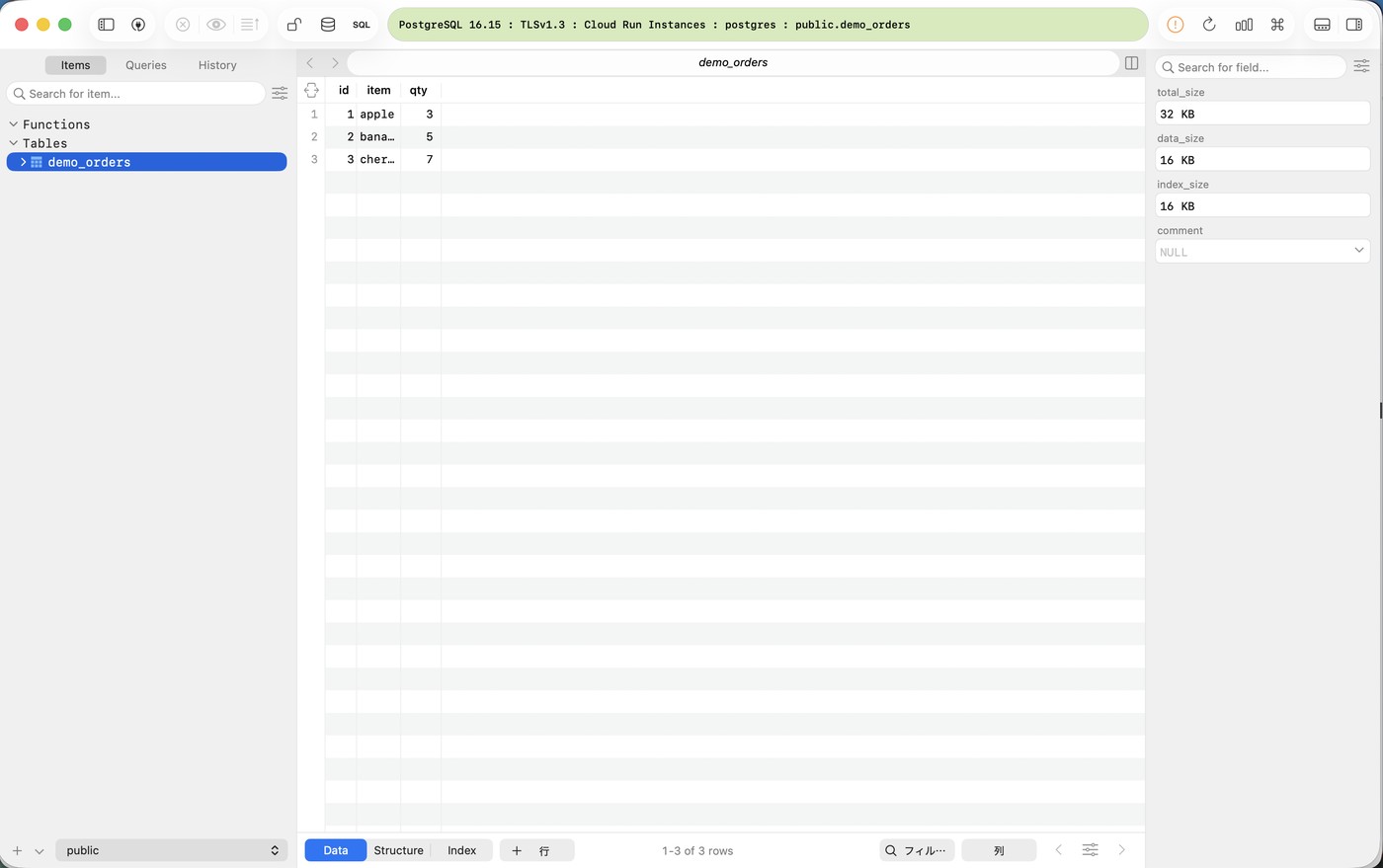Click the total_size 32 KB field
The image size is (1383, 868).
(x=1262, y=114)
